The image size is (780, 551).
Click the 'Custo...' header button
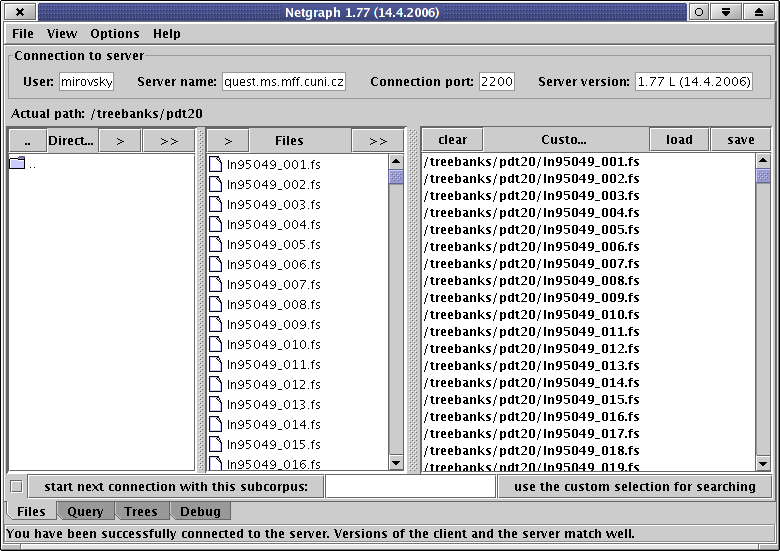click(564, 140)
